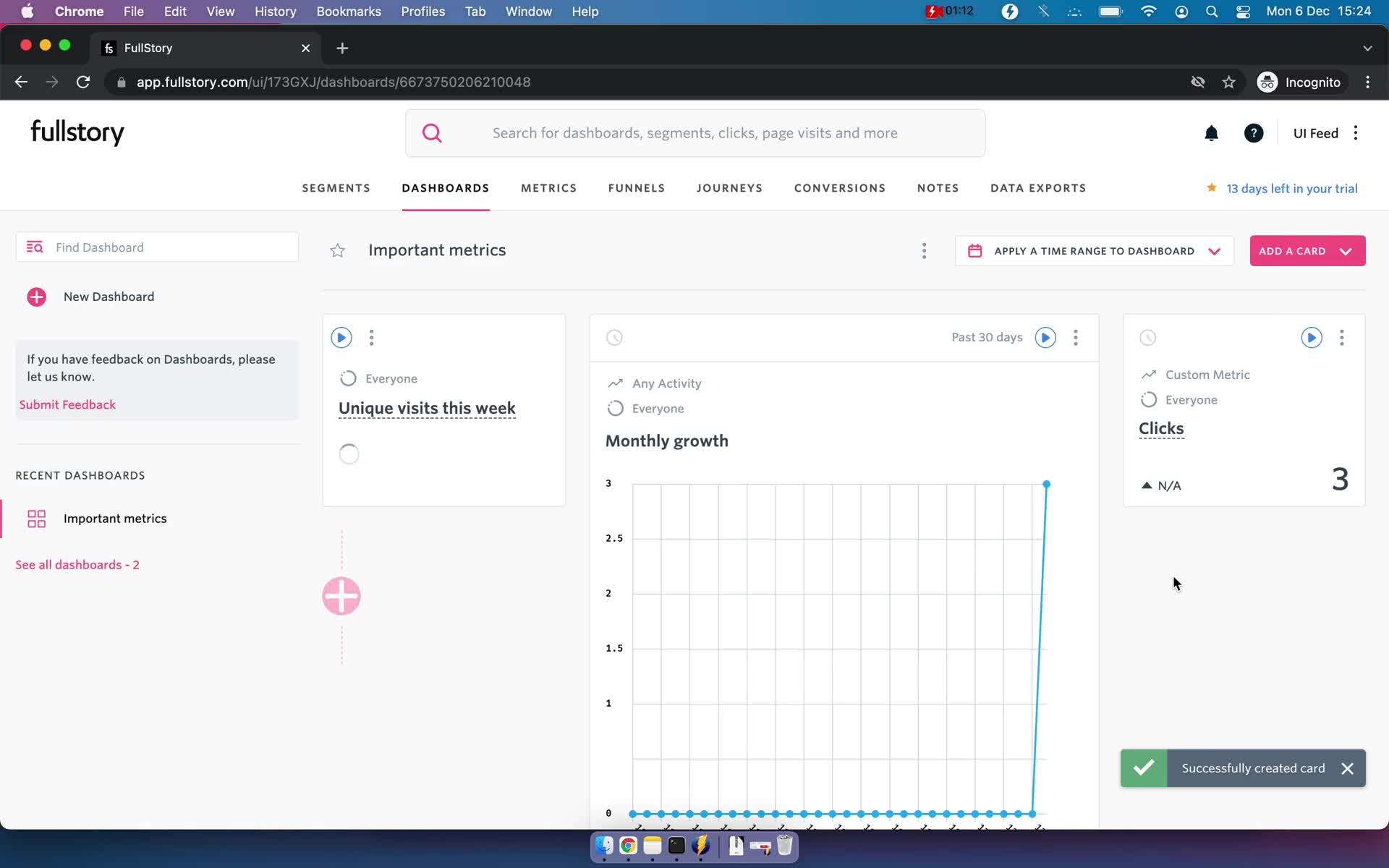Open the Funnels tab
This screenshot has height=868, width=1389.
637,188
